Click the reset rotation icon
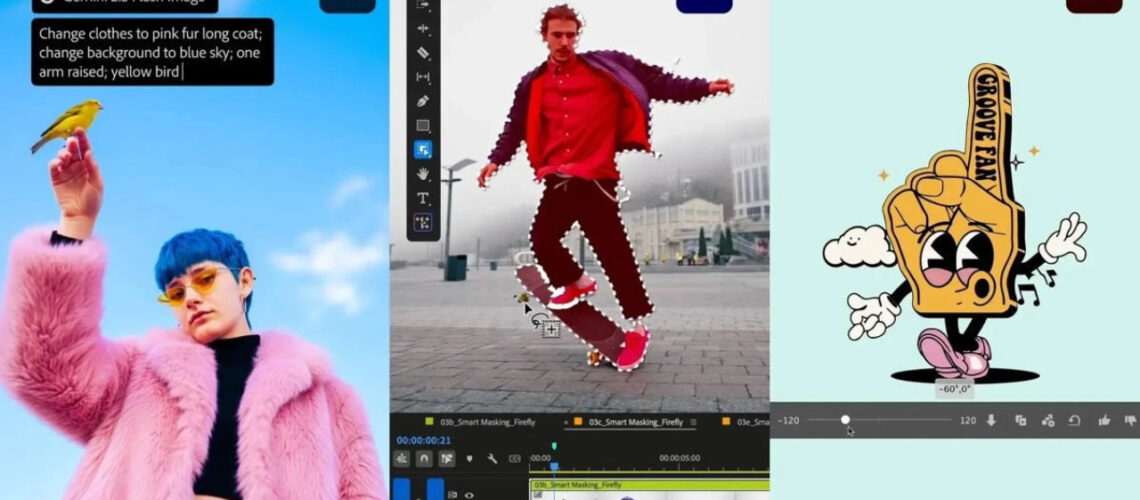This screenshot has width=1140, height=500. [x=1075, y=421]
